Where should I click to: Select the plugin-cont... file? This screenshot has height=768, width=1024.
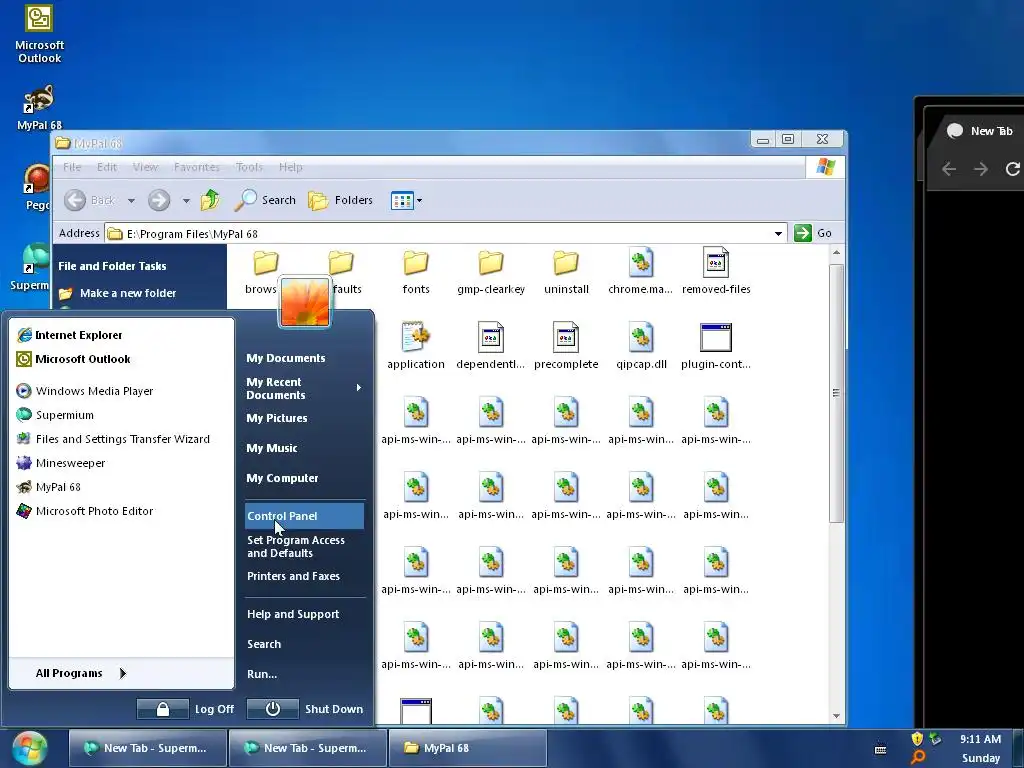click(x=716, y=346)
